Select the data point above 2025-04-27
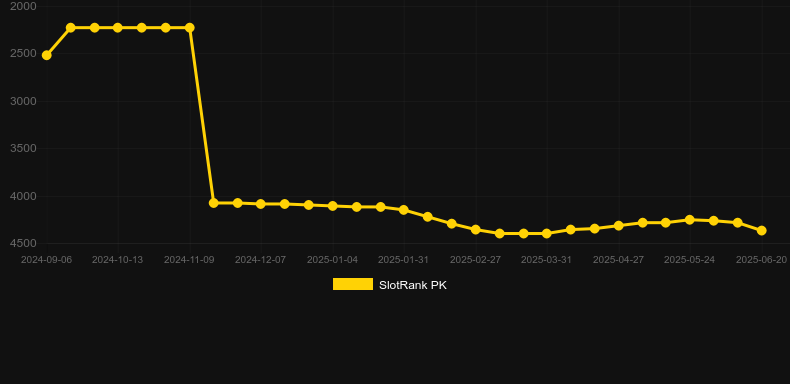Screen dimensions: 790x384 619,226
